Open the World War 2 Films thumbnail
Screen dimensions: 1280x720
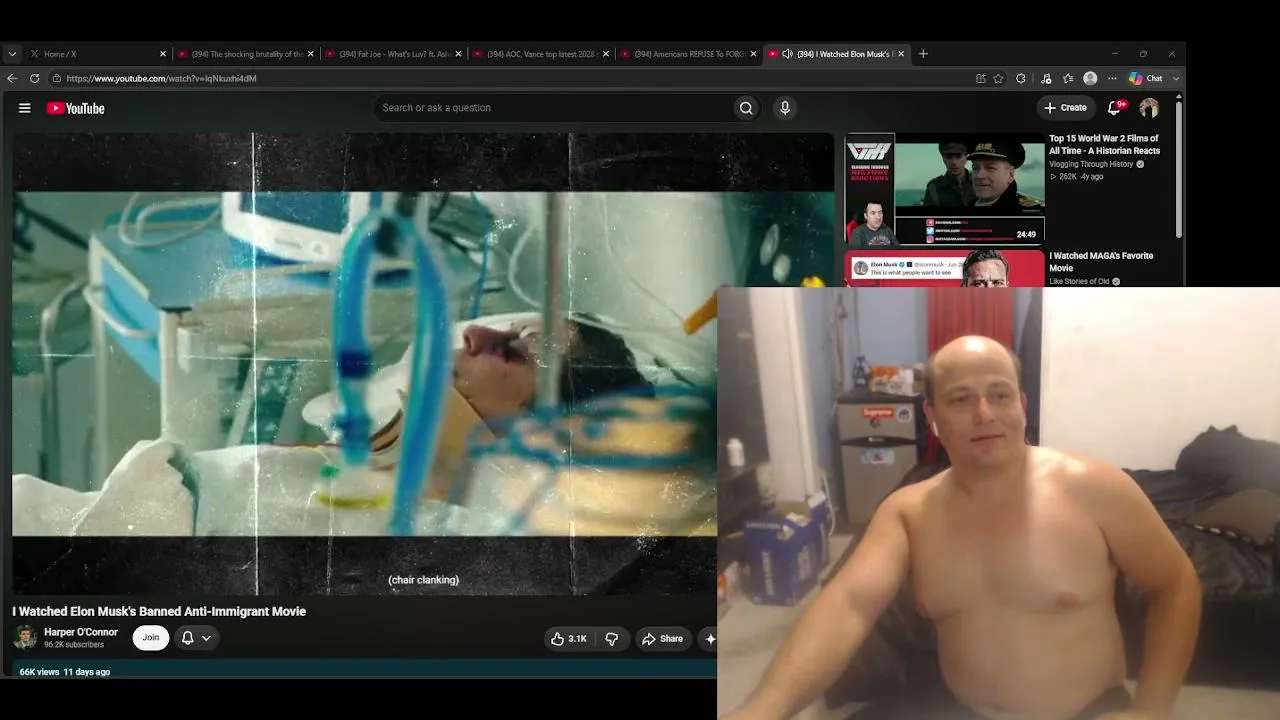pos(945,189)
